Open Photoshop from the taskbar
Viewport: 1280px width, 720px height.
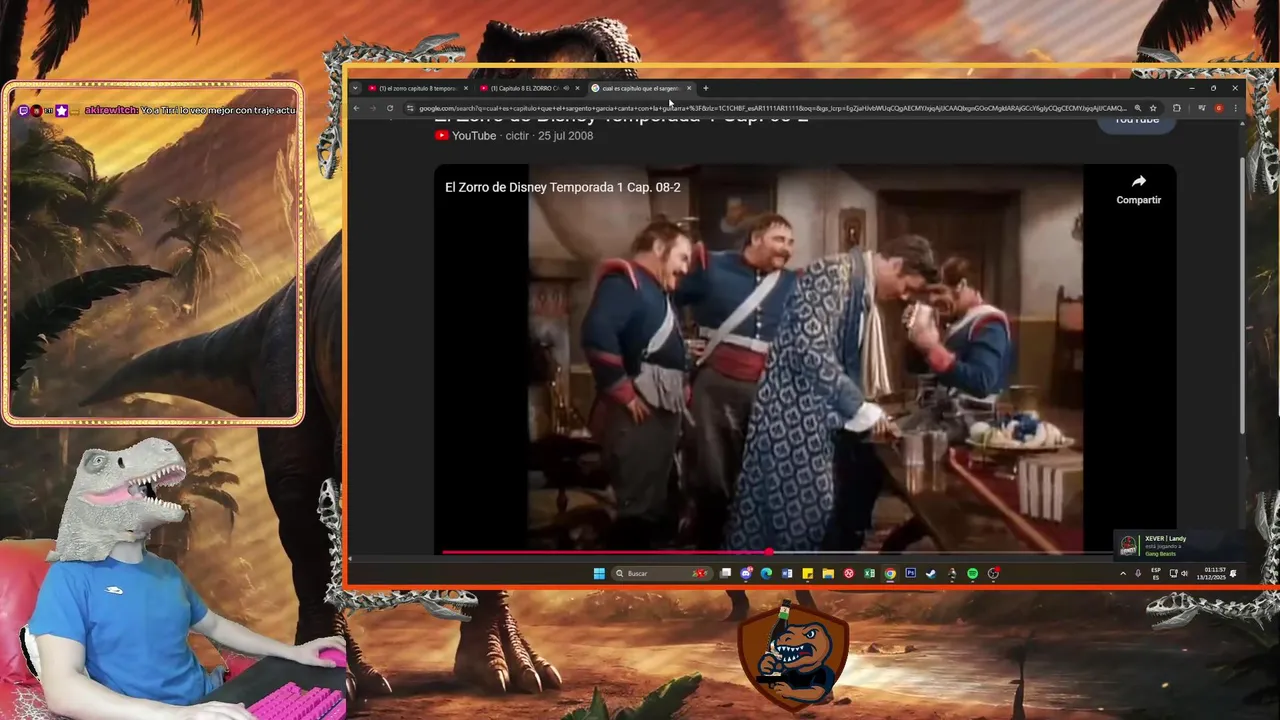[911, 574]
